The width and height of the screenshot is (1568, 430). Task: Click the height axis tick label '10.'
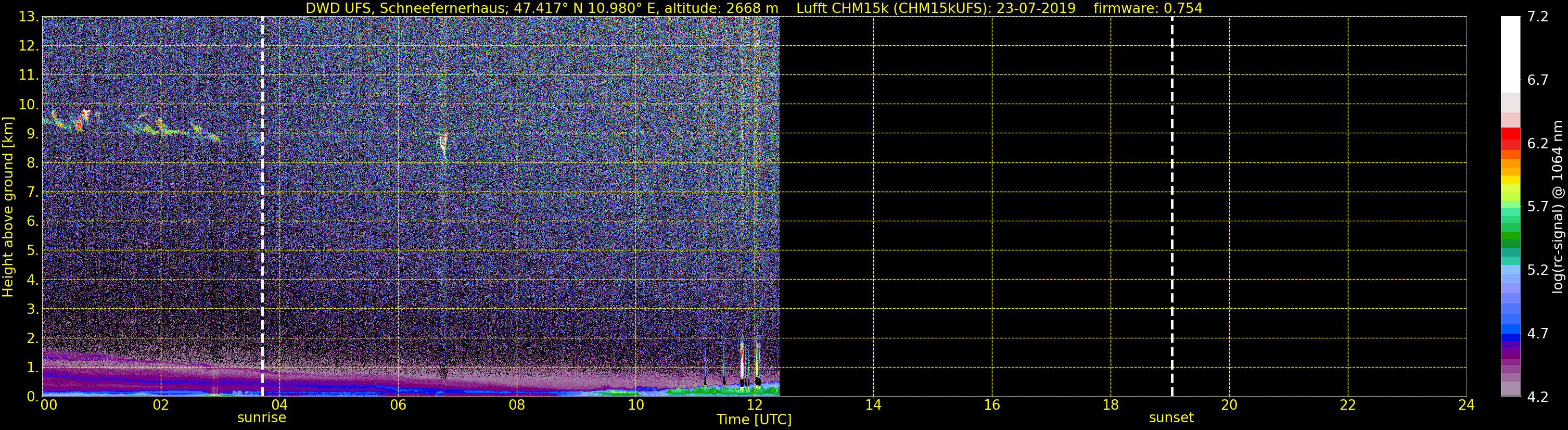[x=29, y=104]
